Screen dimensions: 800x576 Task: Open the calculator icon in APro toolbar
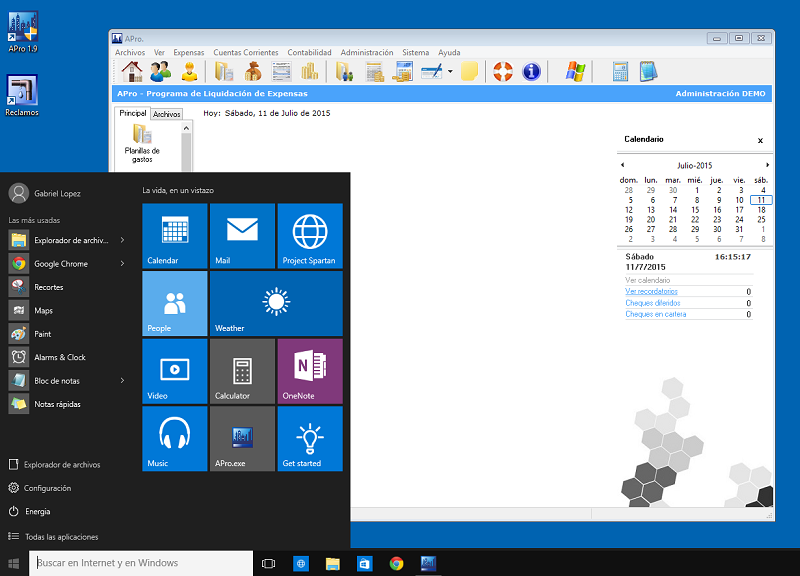click(x=620, y=71)
